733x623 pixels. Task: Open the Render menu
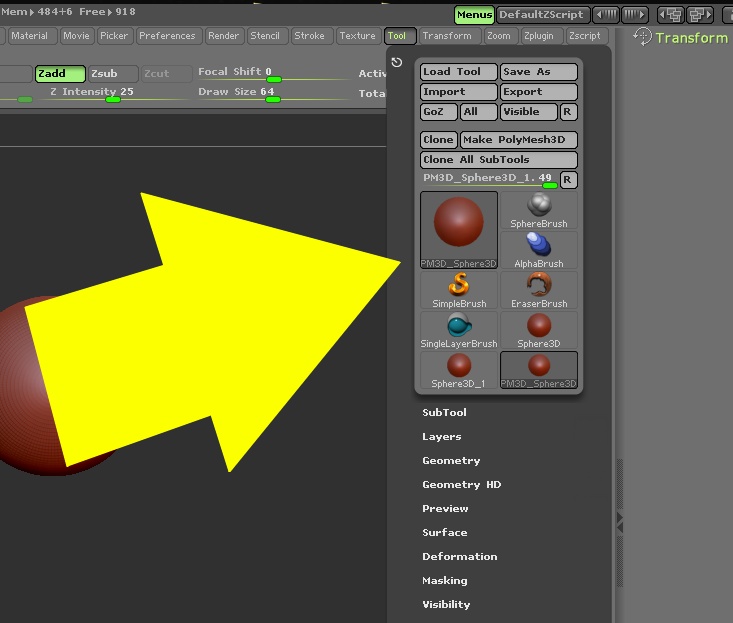(x=223, y=36)
